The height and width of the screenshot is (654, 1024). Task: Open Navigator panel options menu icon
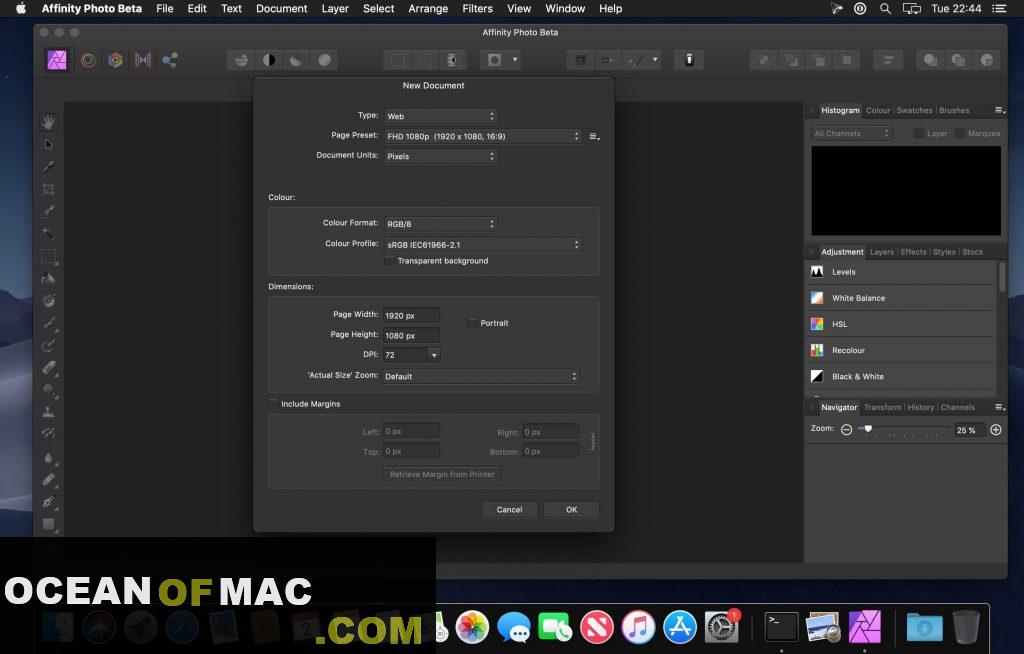click(x=999, y=407)
